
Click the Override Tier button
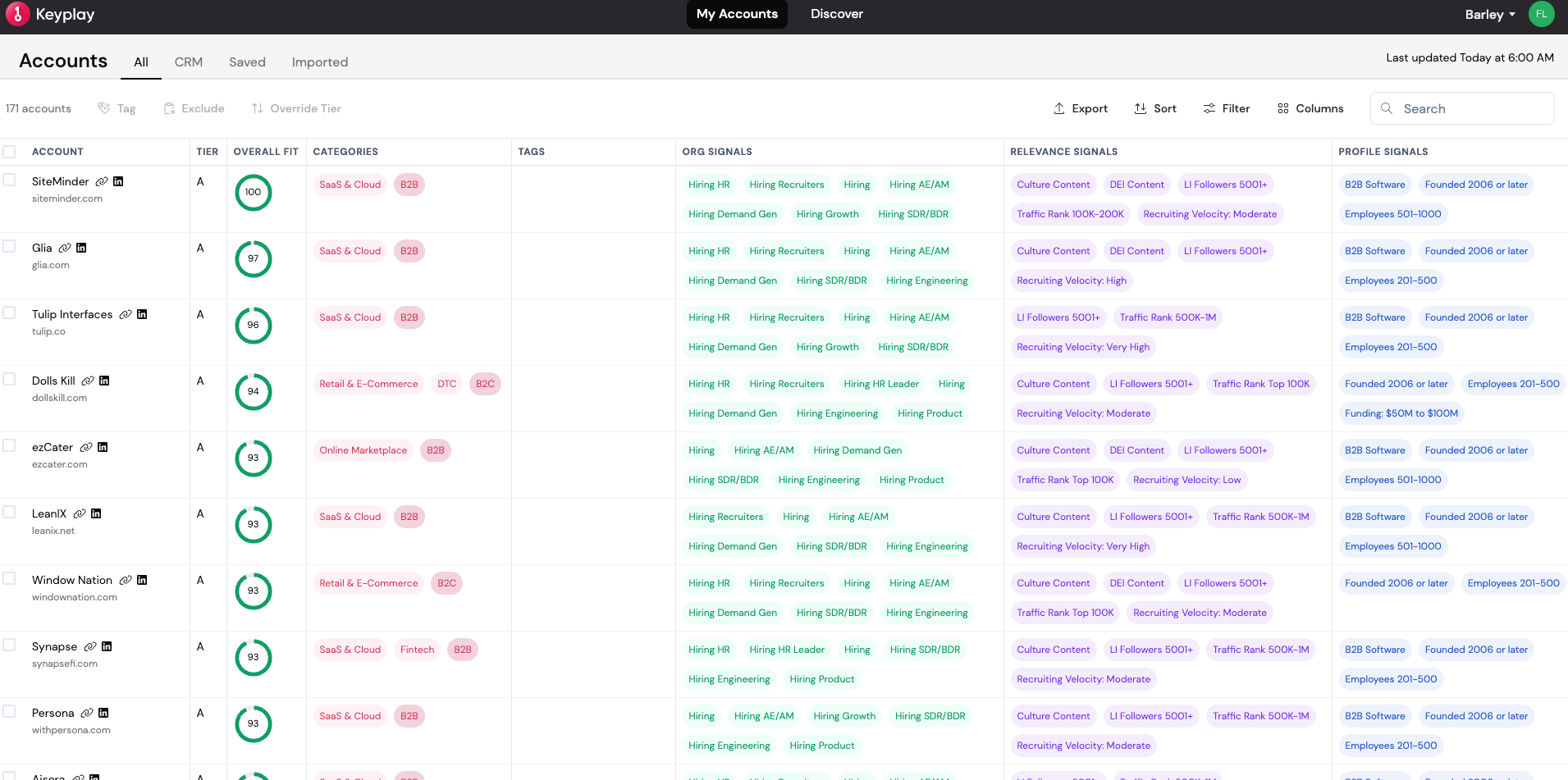point(296,108)
